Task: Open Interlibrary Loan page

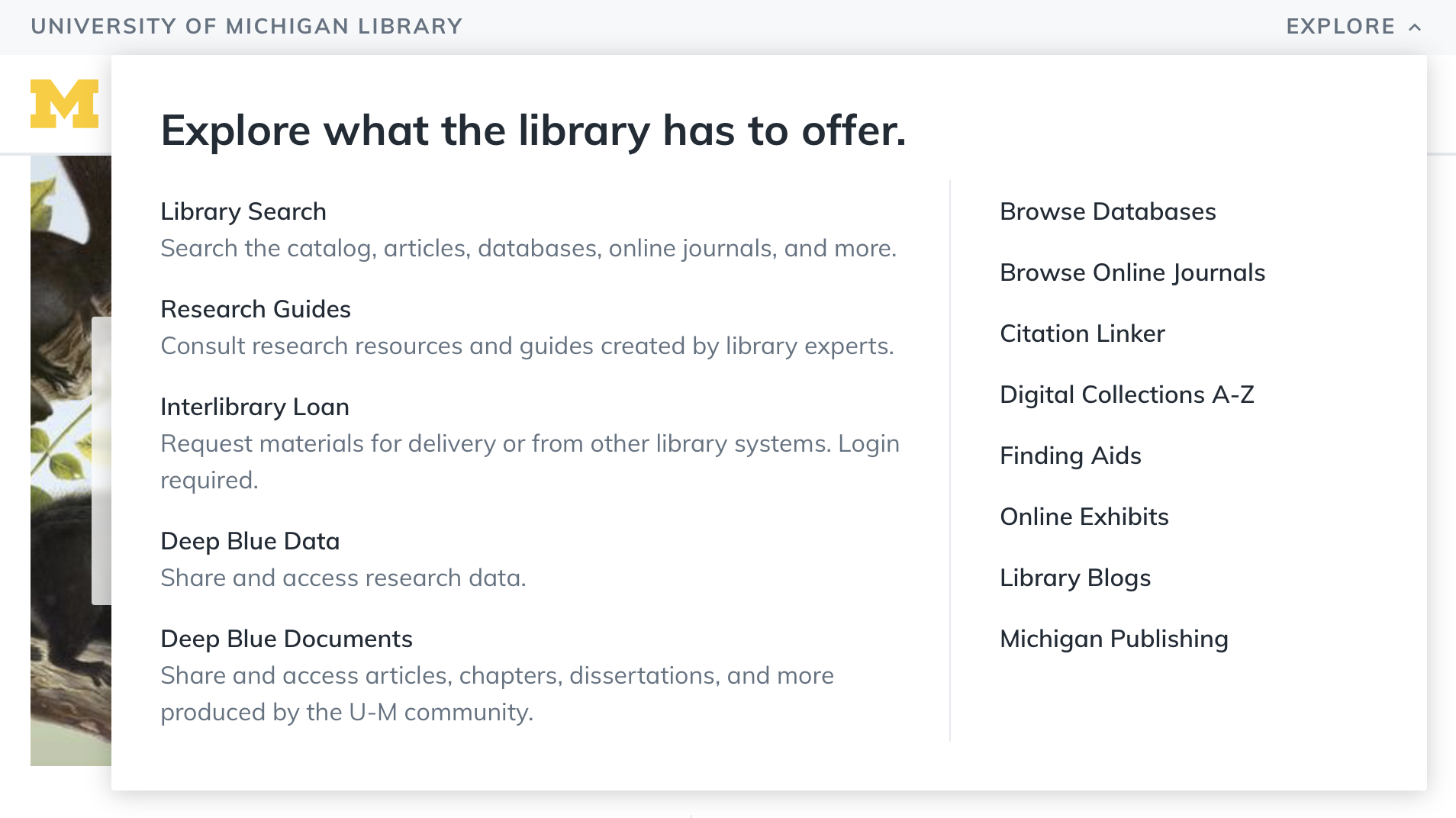Action: tap(255, 407)
